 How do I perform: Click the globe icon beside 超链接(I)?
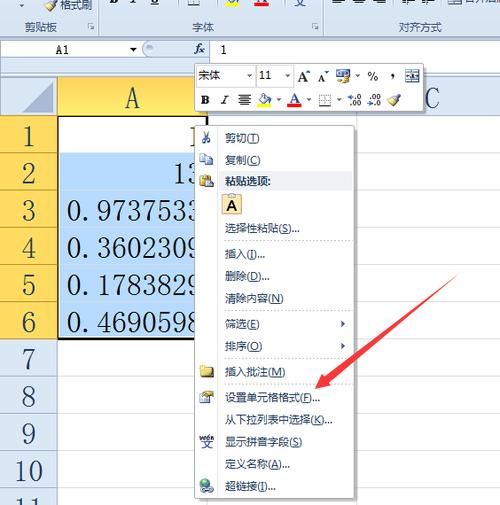coord(206,486)
